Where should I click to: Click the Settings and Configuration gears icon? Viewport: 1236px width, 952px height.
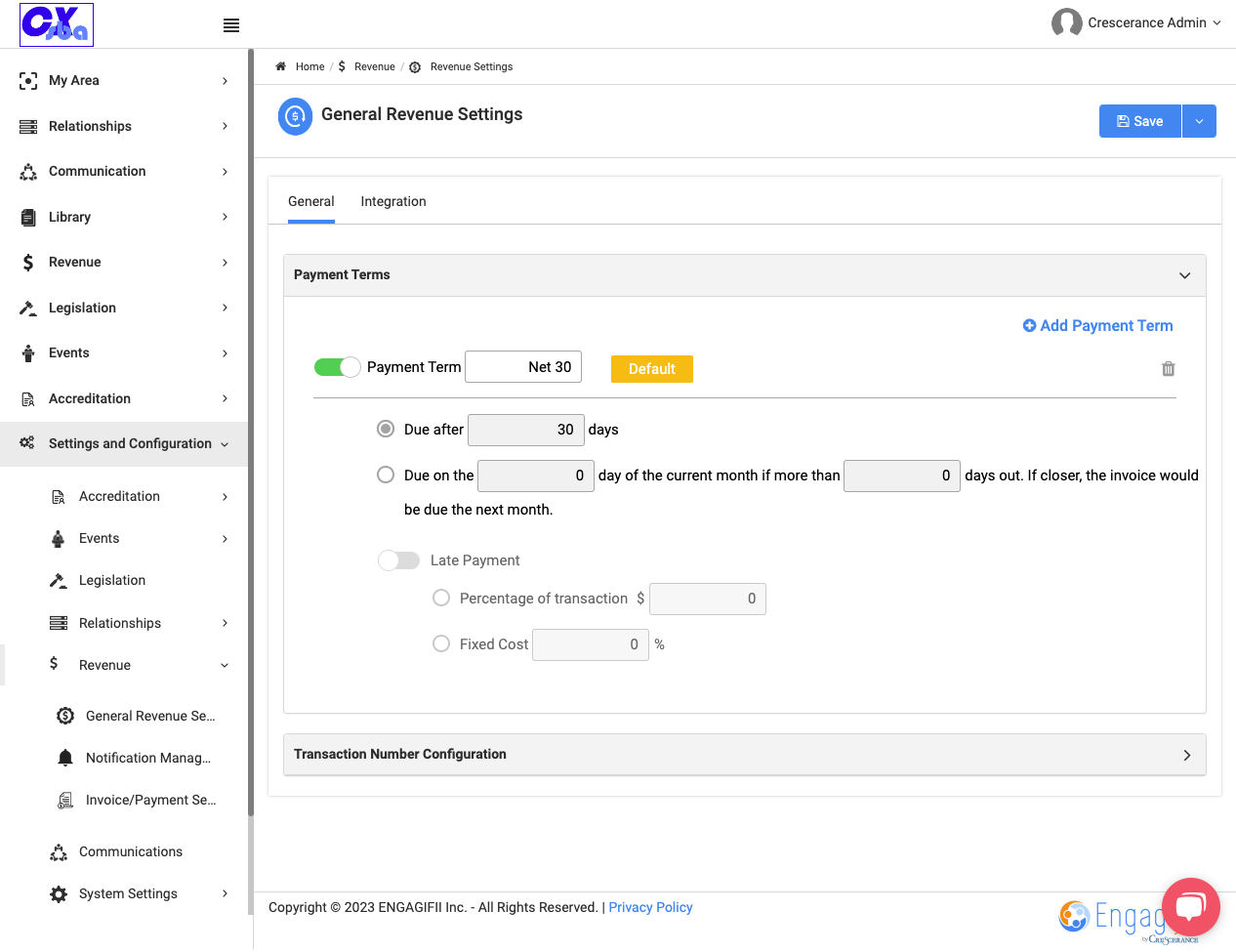pyautogui.click(x=27, y=443)
